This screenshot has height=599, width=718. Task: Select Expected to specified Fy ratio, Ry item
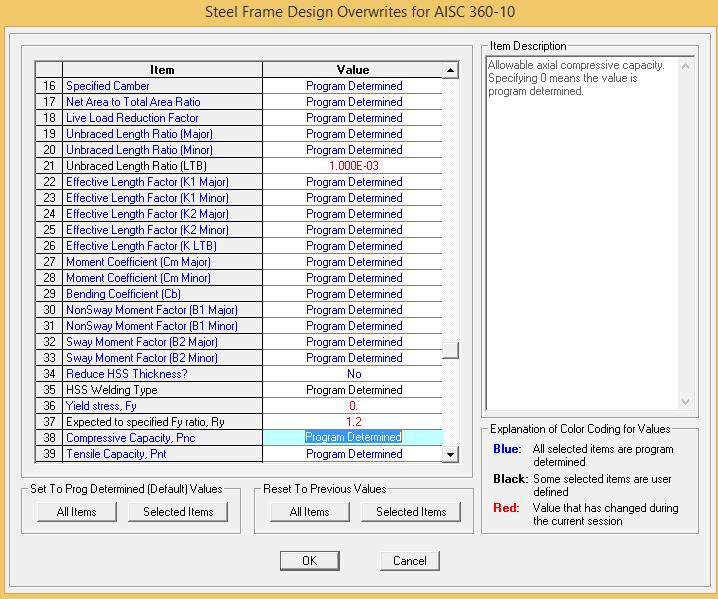tap(162, 422)
